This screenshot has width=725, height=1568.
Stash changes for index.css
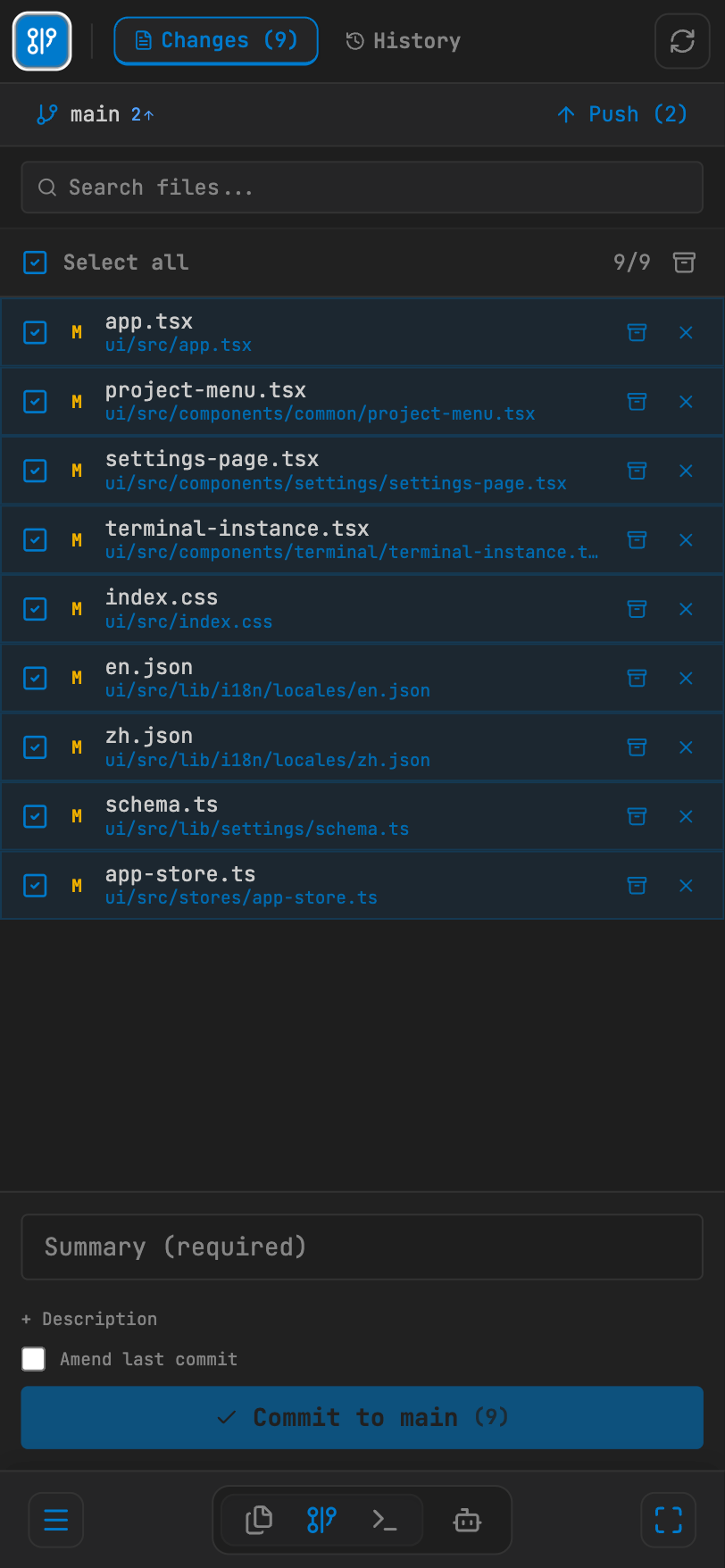click(637, 609)
